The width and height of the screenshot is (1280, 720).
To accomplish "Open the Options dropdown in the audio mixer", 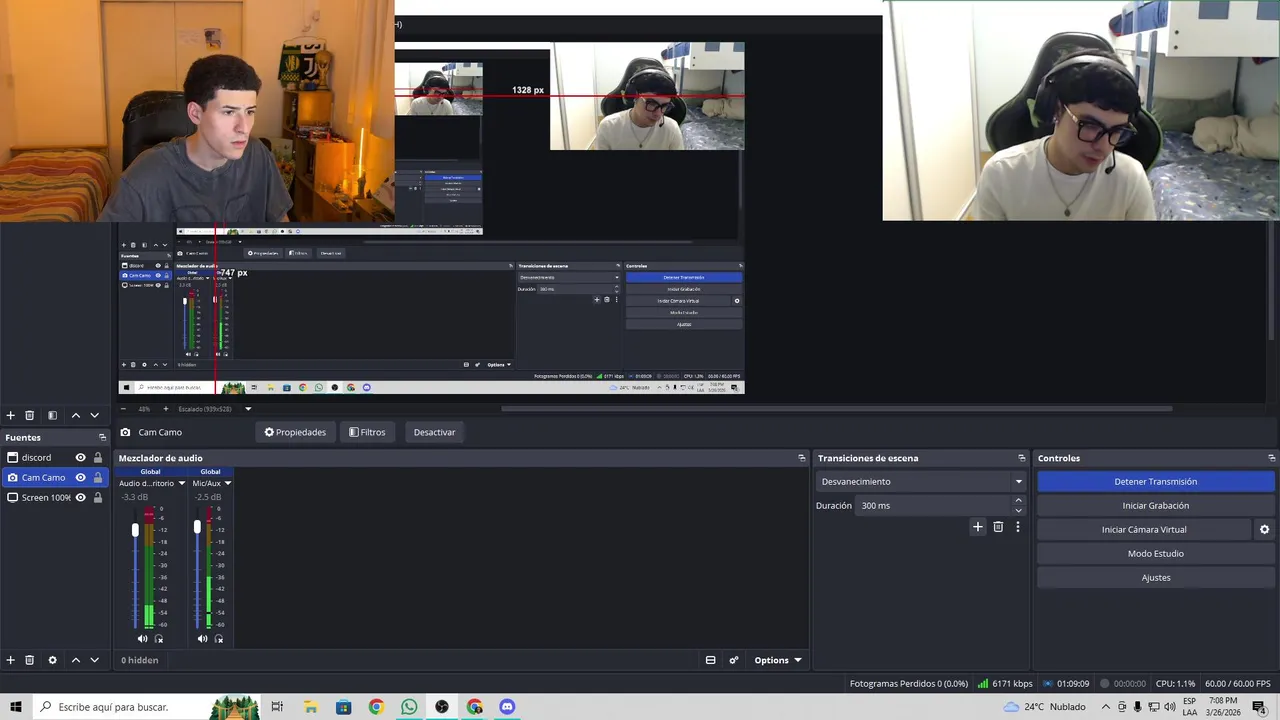I will pos(778,660).
